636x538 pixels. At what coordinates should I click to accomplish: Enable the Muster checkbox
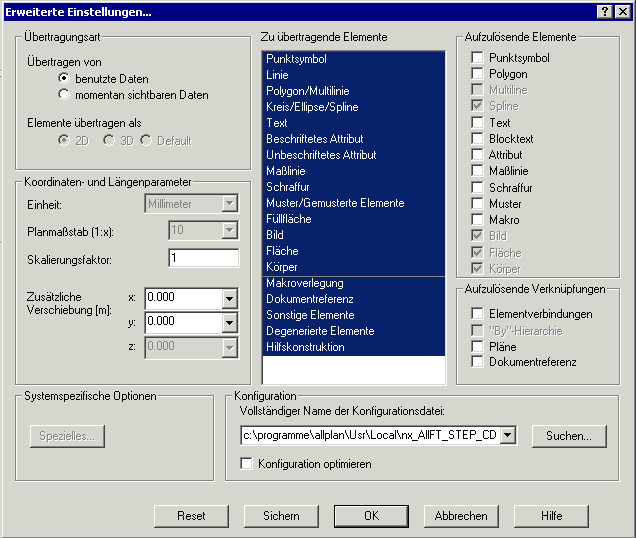coord(477,204)
